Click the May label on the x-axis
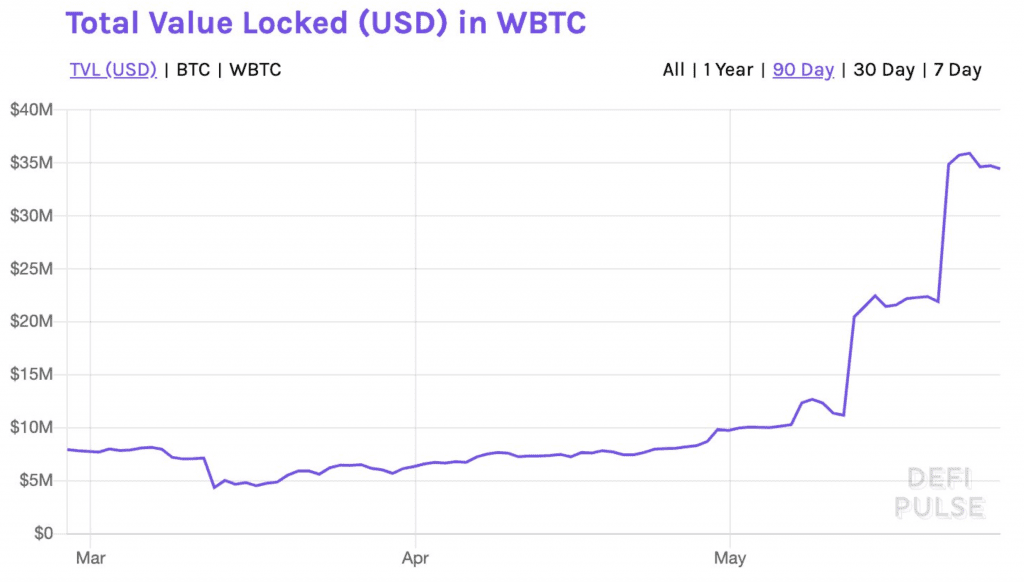The width and height of the screenshot is (1024, 582). [x=730, y=558]
